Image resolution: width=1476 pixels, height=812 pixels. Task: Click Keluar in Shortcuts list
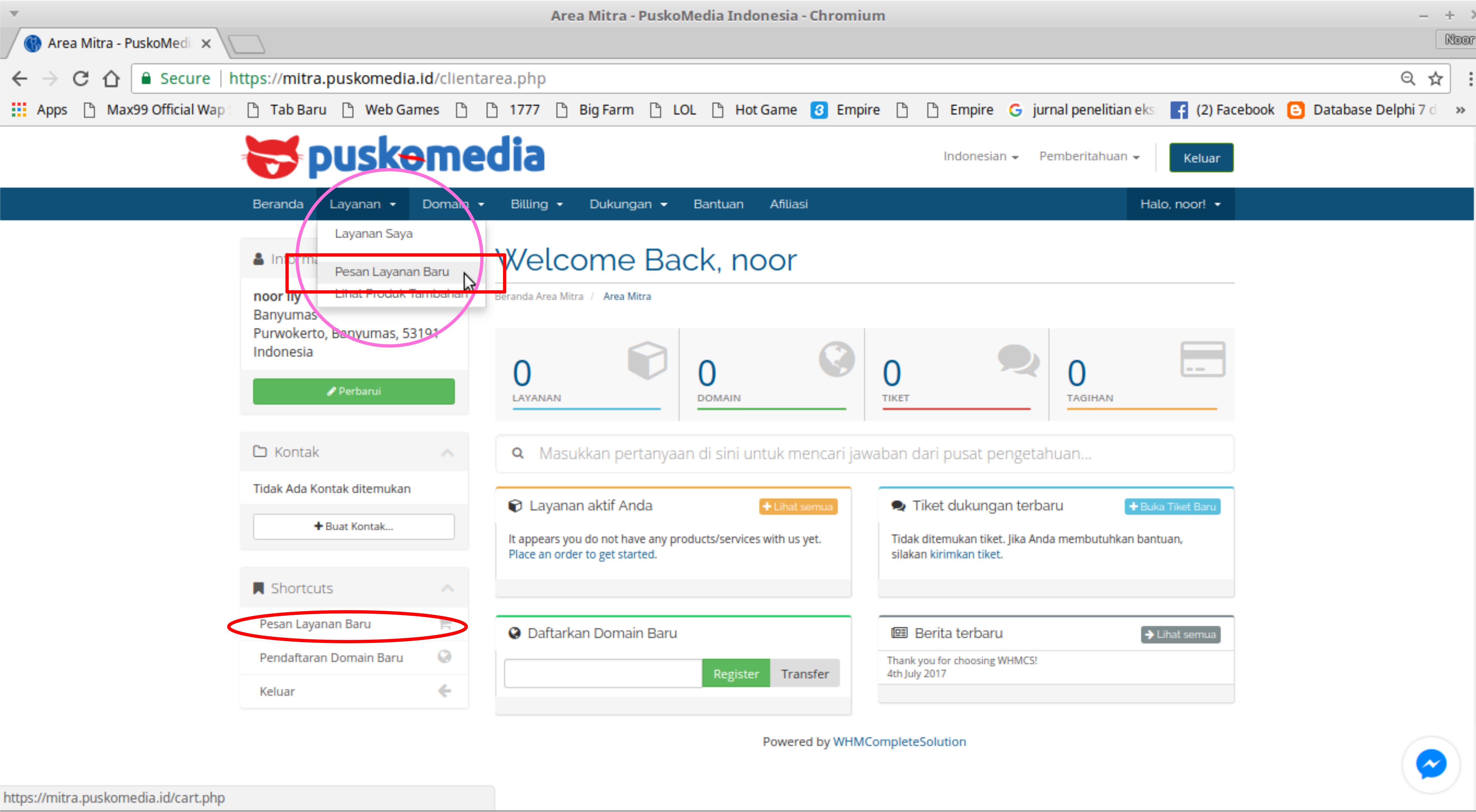click(354, 692)
